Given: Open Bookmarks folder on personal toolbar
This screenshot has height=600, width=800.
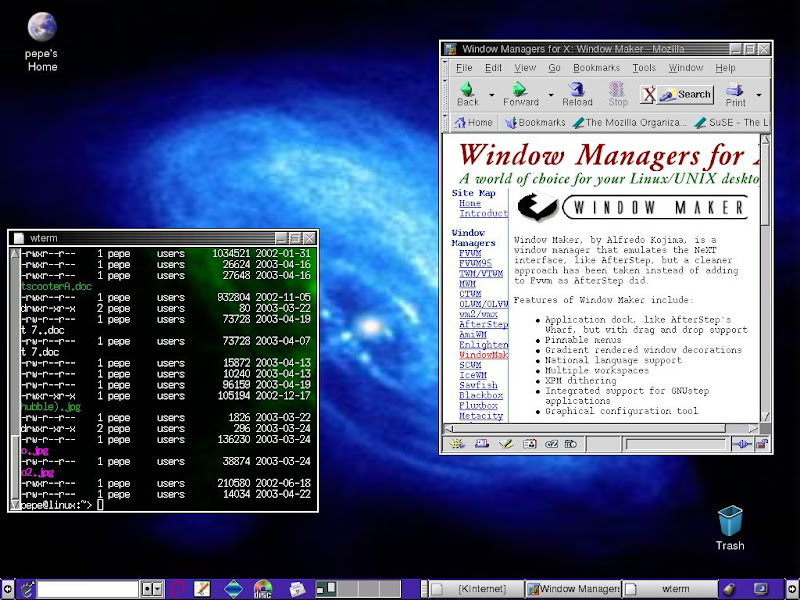Looking at the screenshot, I should [535, 122].
